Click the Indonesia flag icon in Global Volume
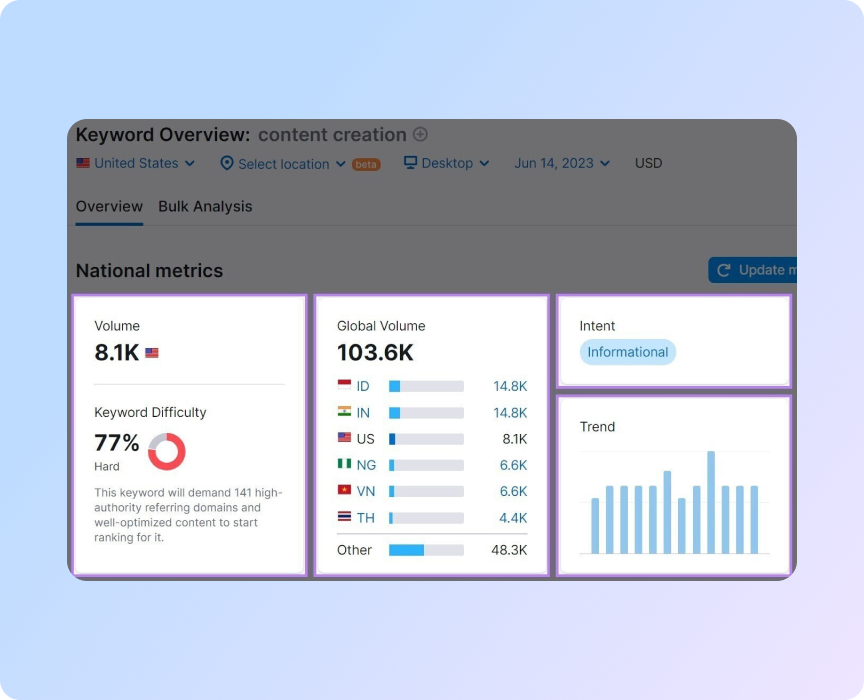This screenshot has width=864, height=700. 344,386
